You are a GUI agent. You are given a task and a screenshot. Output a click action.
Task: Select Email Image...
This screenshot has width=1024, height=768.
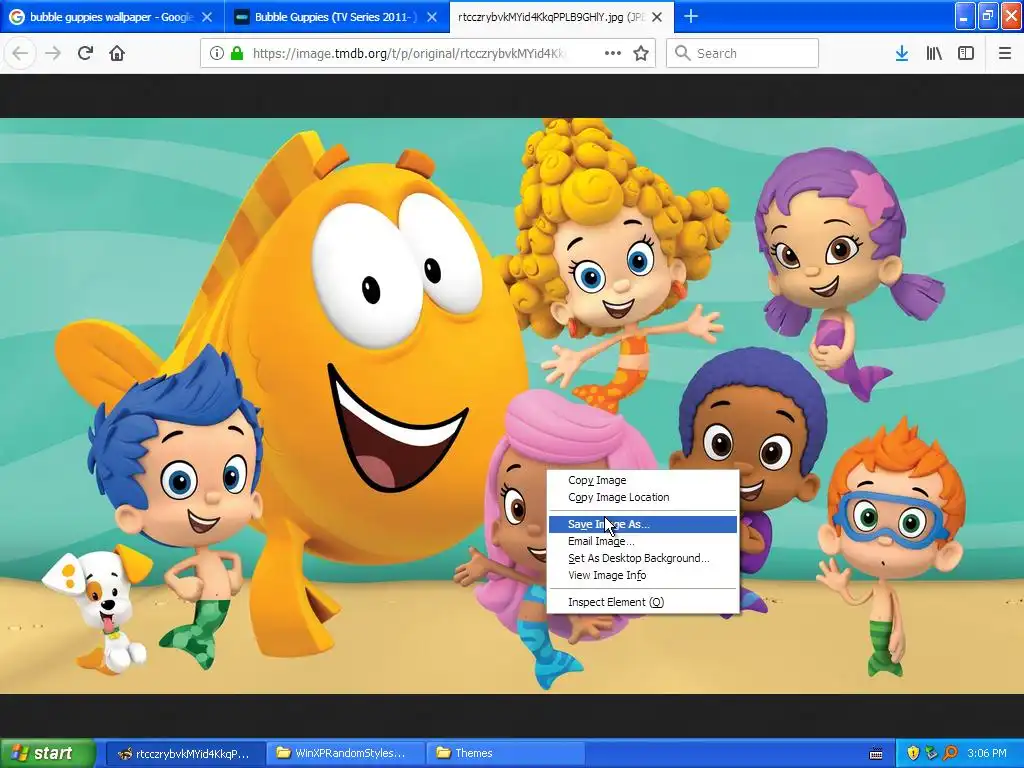(x=643, y=541)
